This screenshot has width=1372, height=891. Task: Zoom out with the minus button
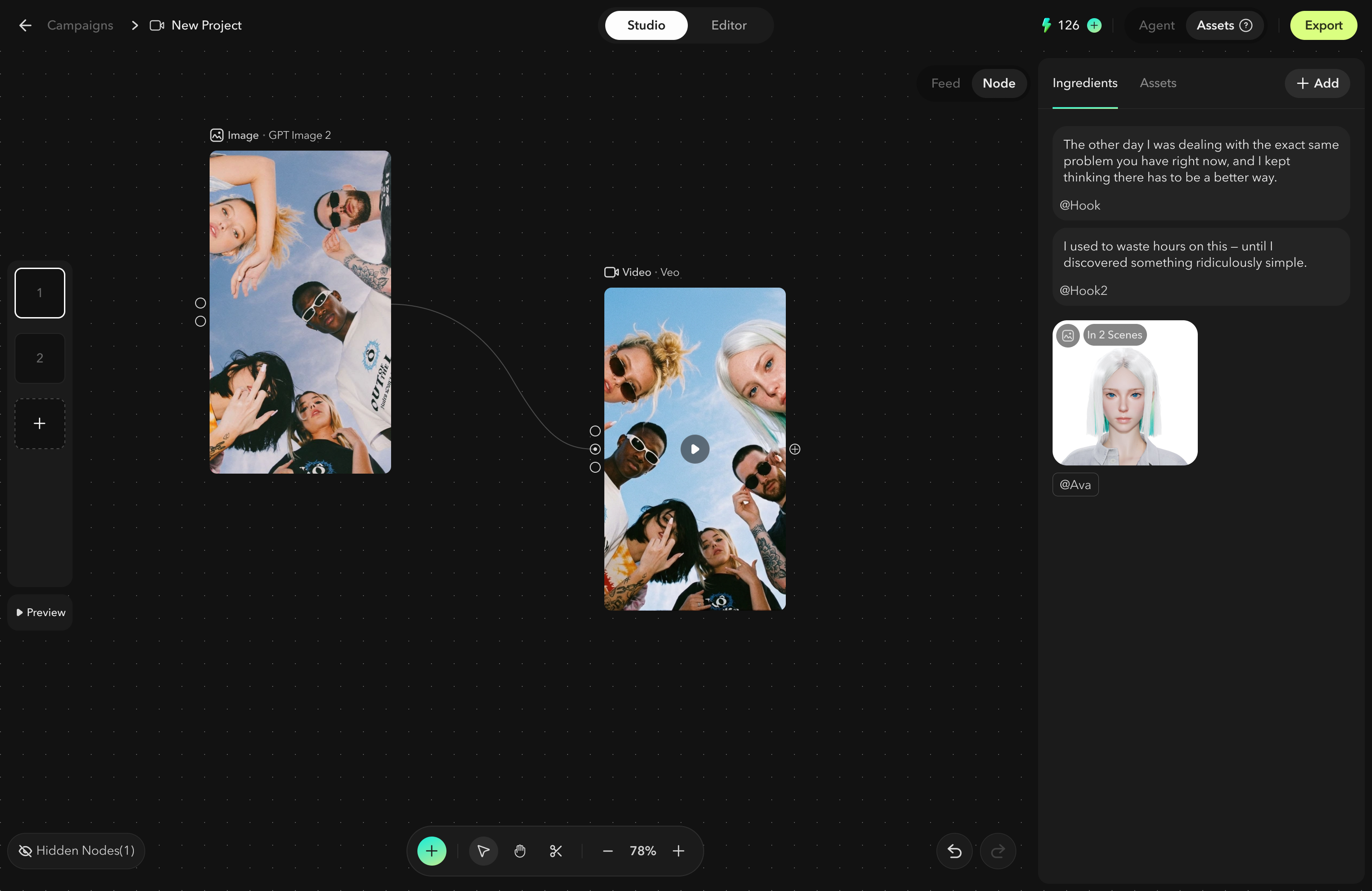tap(607, 851)
